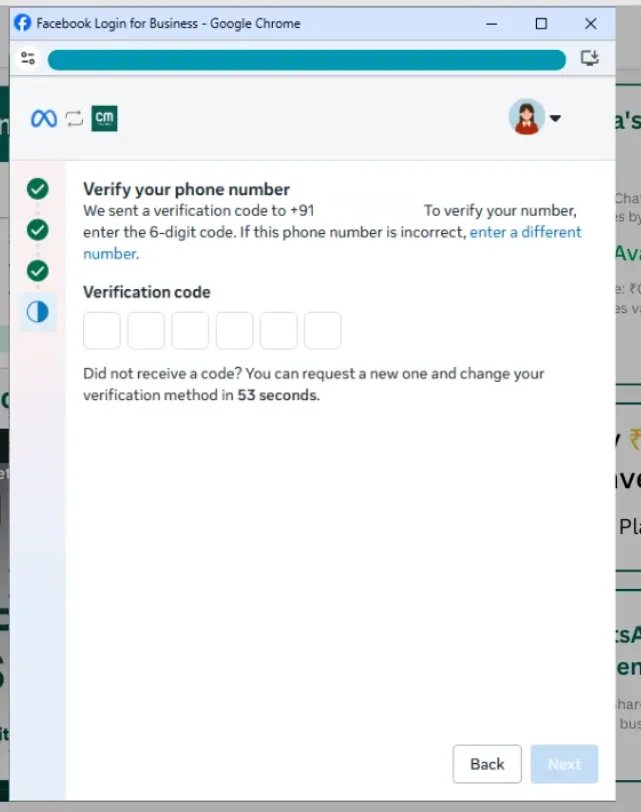
Task: Maximize the Facebook Login window
Action: click(x=541, y=23)
